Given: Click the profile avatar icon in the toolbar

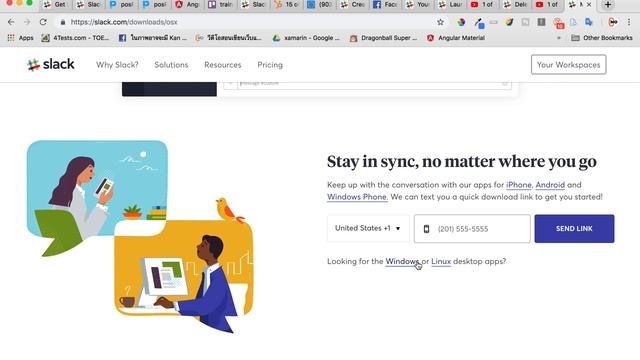Looking at the screenshot, I should pos(613,22).
